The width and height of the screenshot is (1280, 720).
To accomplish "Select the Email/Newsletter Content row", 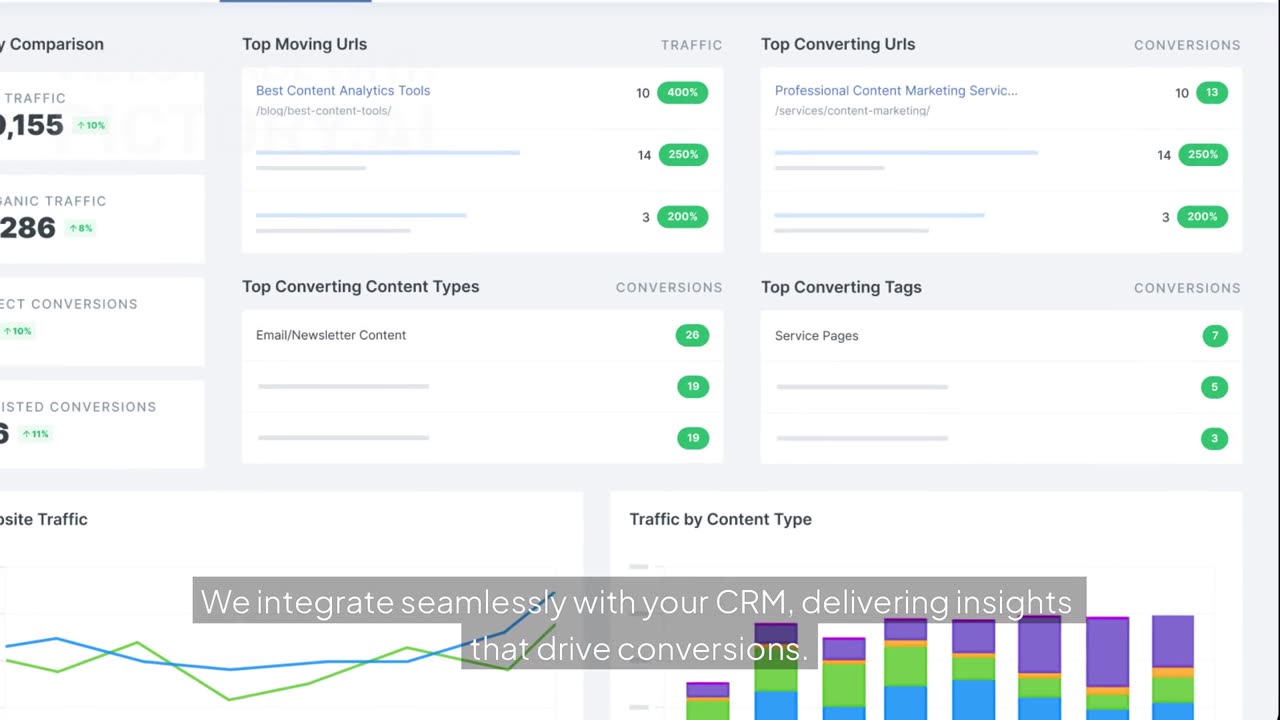I will pos(482,335).
